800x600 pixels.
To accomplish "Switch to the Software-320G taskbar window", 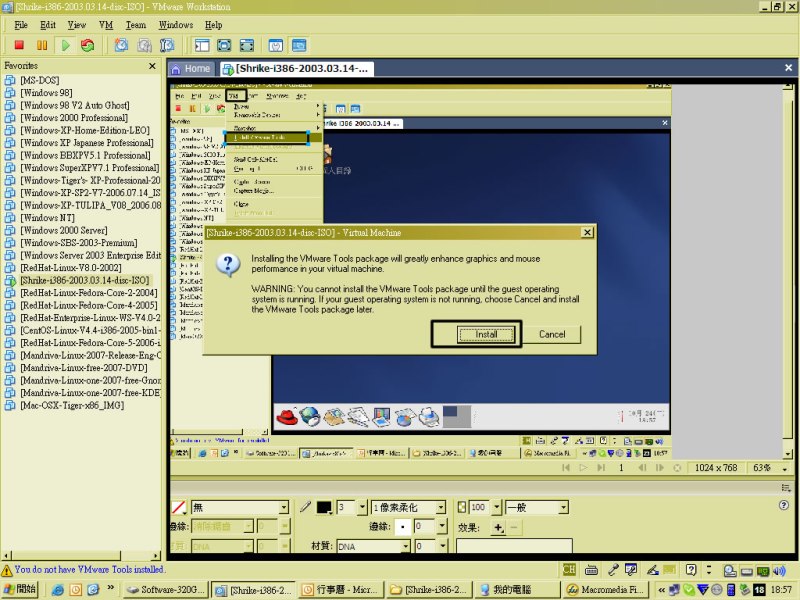I will click(x=167, y=590).
